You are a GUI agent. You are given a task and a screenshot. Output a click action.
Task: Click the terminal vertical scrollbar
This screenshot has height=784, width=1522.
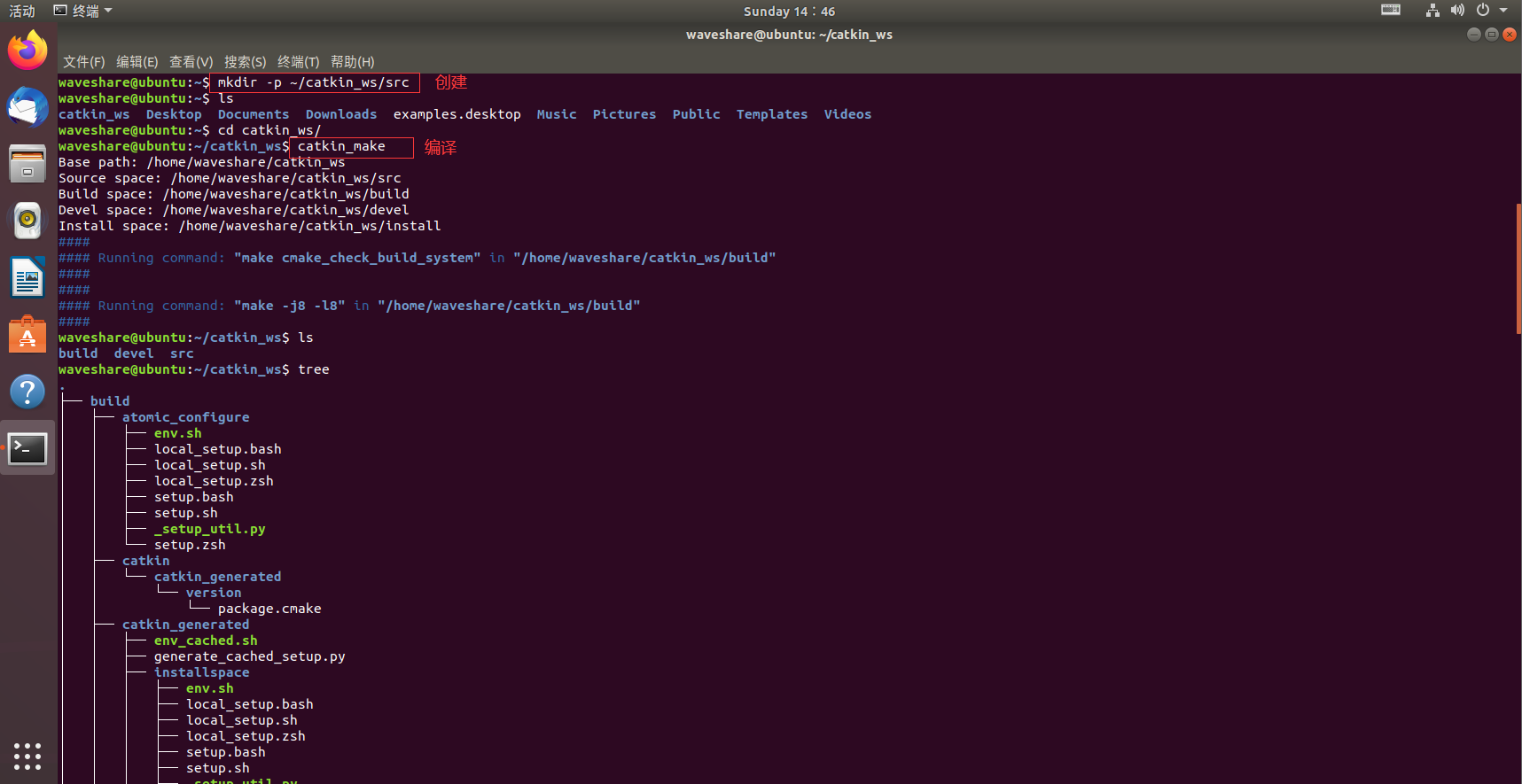click(x=1518, y=268)
